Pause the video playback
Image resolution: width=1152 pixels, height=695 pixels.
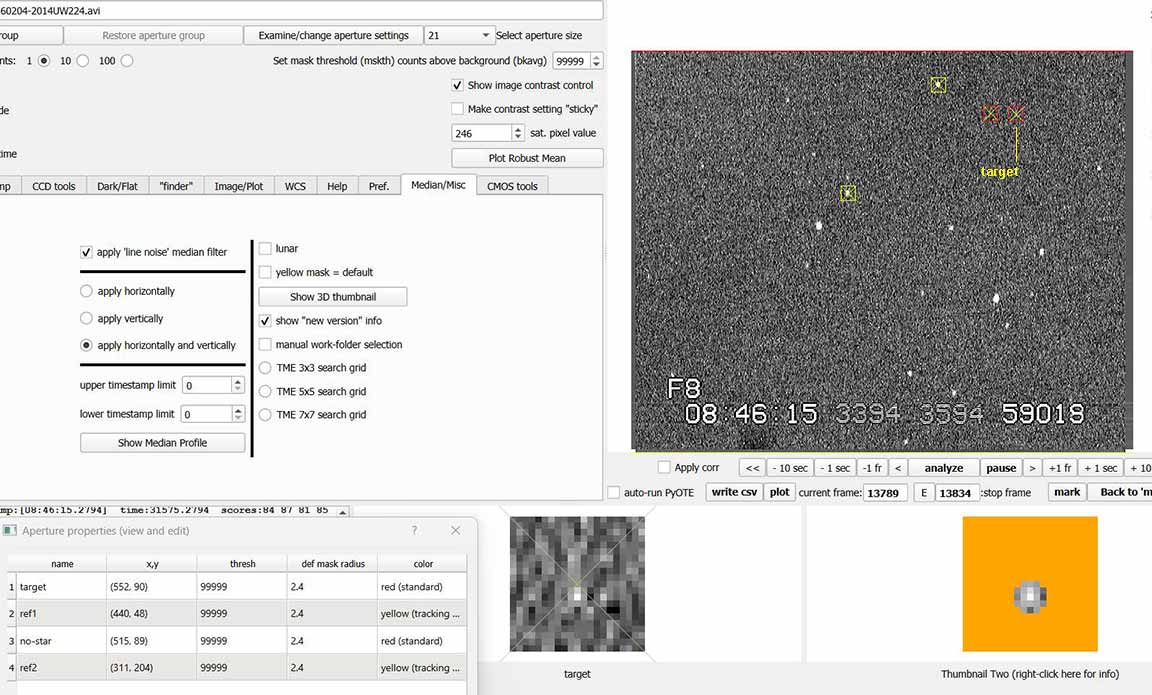1001,468
